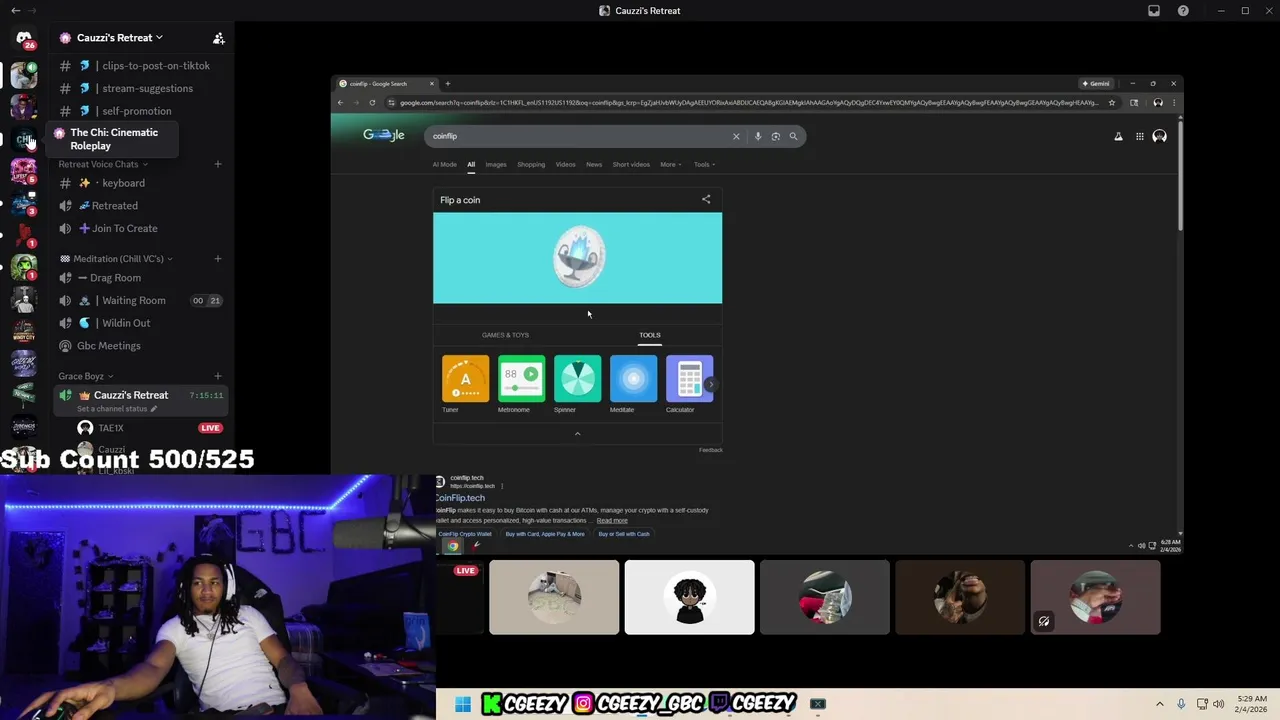This screenshot has height=720, width=1280.
Task: Open a new Chrome tab with plus
Action: pyautogui.click(x=447, y=84)
